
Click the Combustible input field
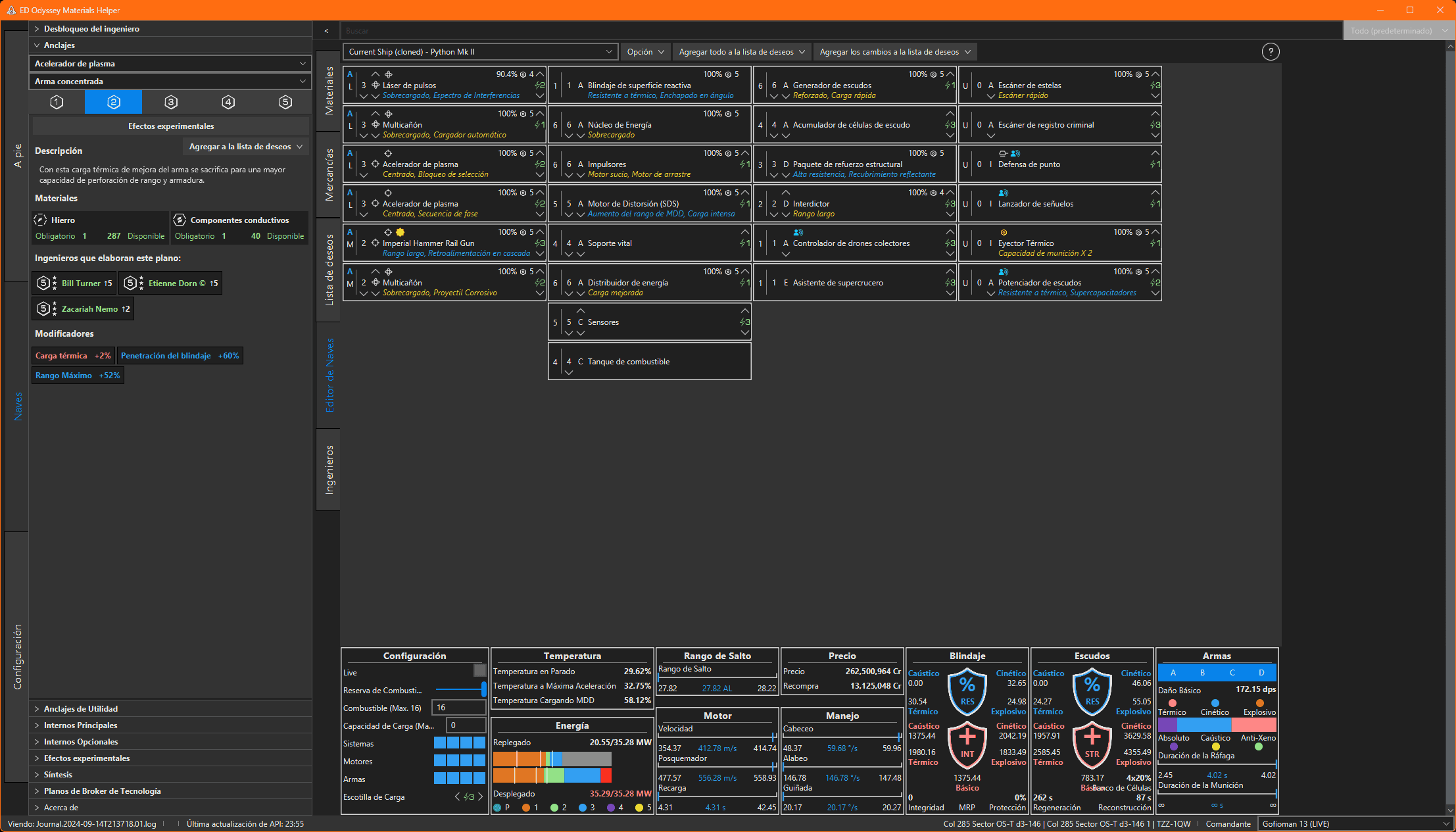point(458,708)
